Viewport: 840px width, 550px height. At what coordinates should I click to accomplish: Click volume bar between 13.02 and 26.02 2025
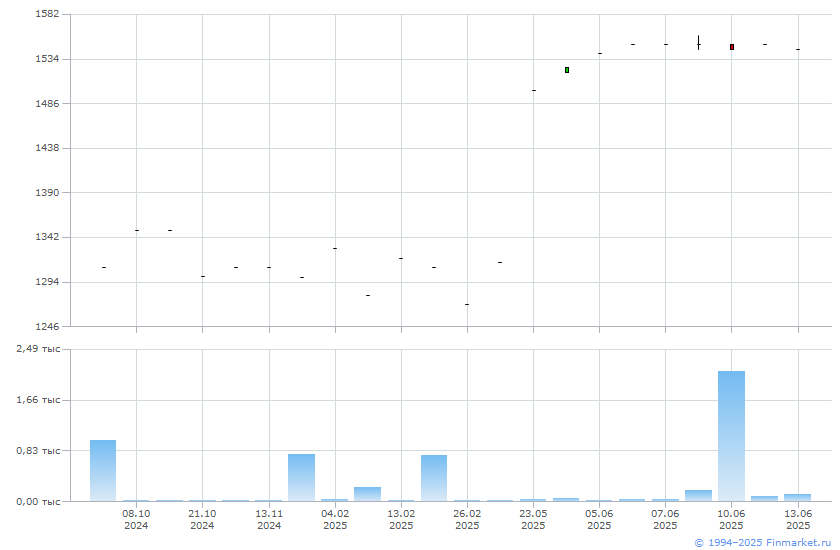point(434,478)
